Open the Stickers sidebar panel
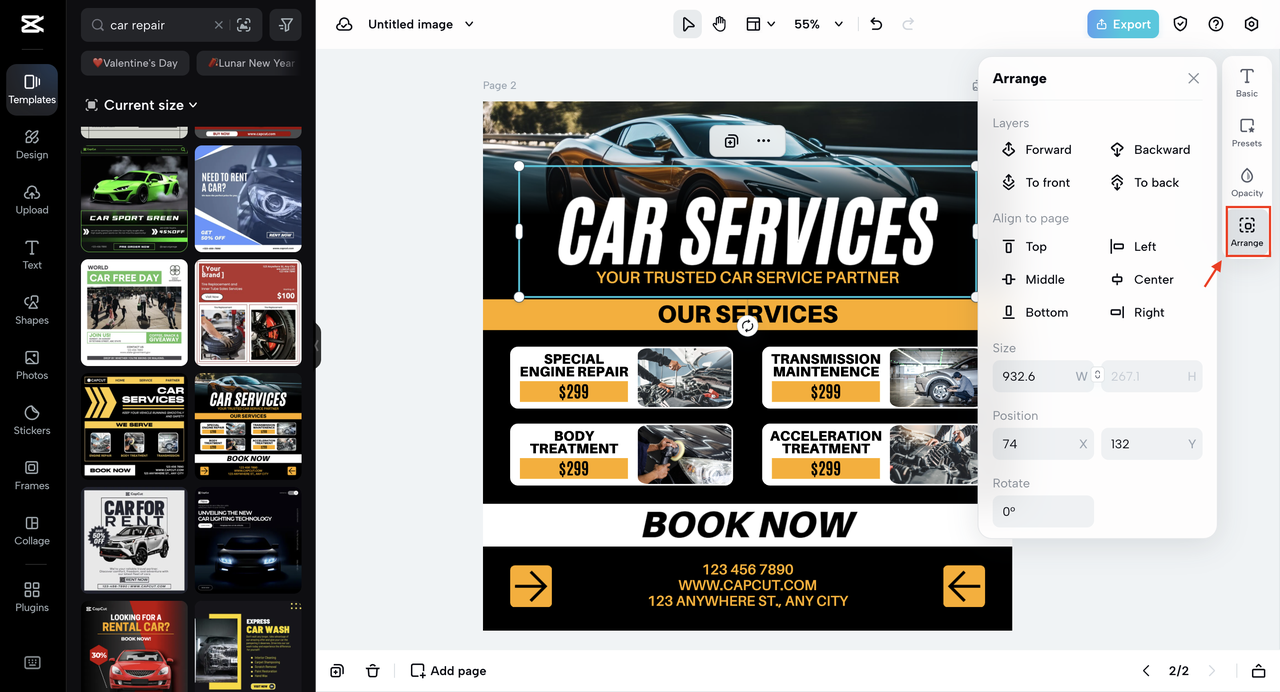 pos(32,420)
